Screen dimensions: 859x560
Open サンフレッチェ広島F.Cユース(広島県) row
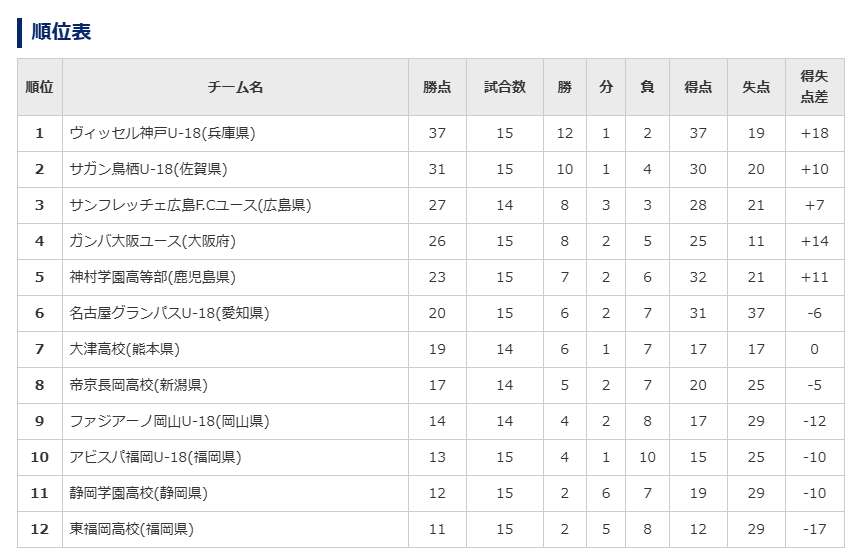tap(190, 205)
